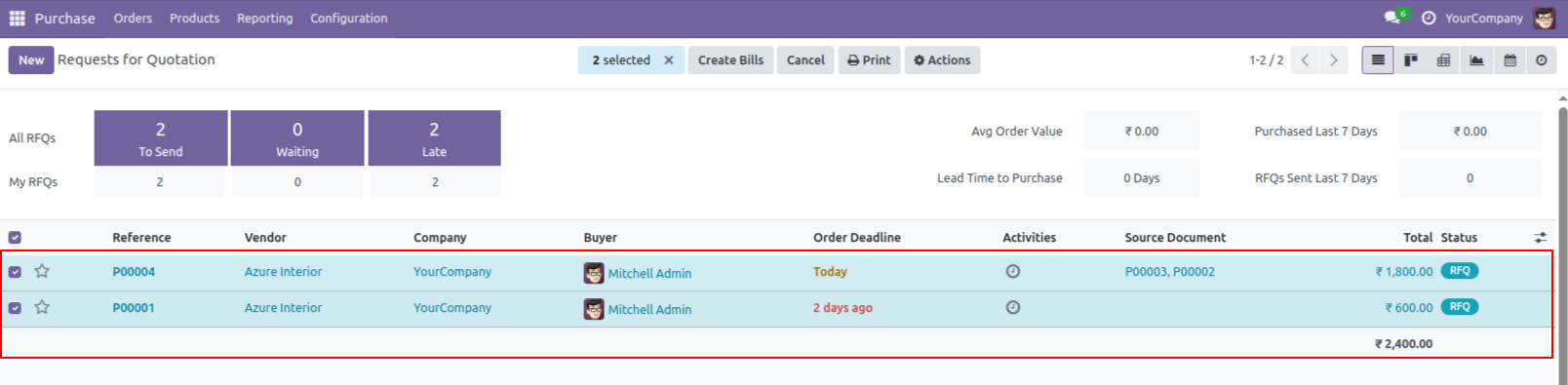Click the ₹ 1,800.00 total cell
This screenshot has width=1568, height=385.
1404,272
